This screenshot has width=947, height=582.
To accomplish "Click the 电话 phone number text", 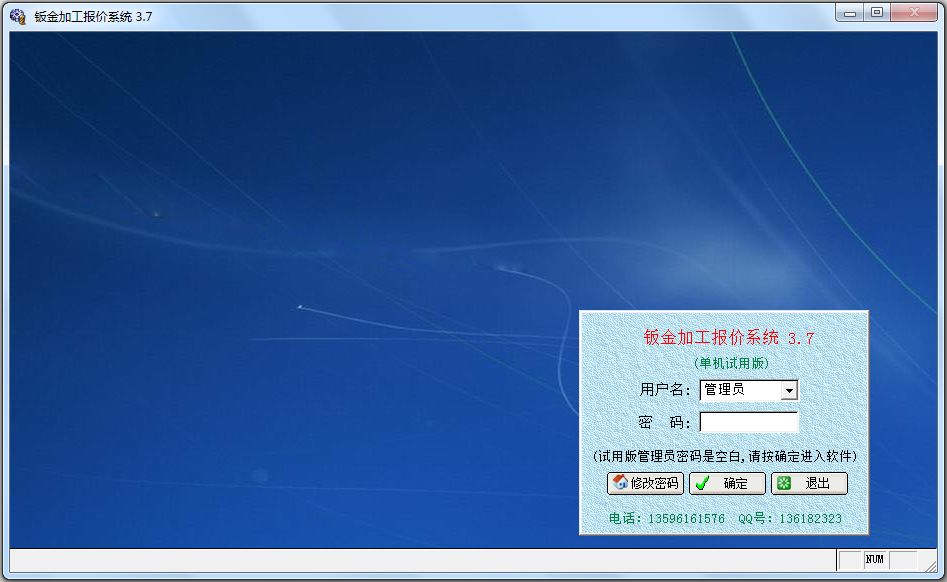I will (667, 519).
